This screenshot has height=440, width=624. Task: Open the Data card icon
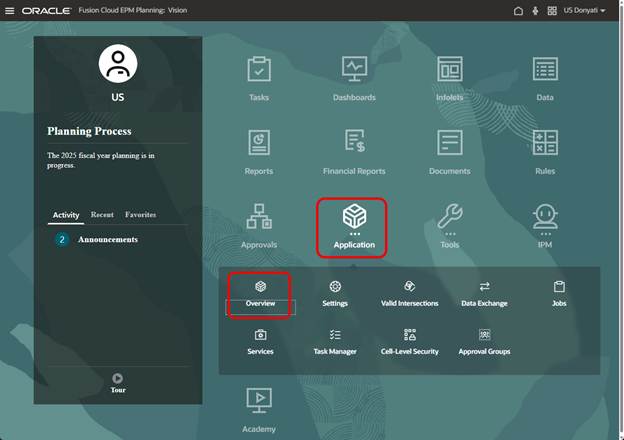pos(545,71)
